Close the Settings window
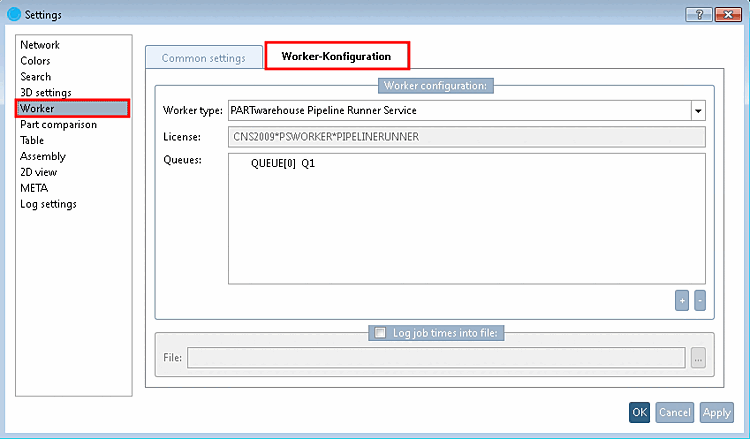 728,15
